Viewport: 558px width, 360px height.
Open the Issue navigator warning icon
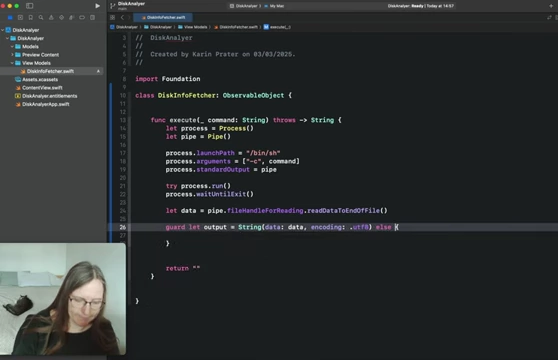(x=51, y=17)
